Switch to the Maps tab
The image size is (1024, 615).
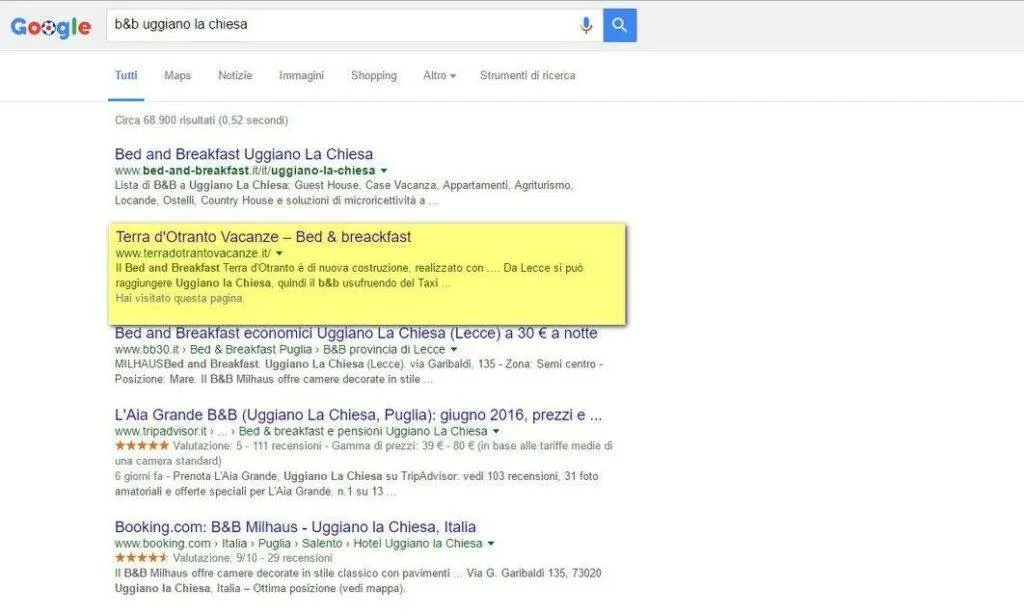(178, 76)
